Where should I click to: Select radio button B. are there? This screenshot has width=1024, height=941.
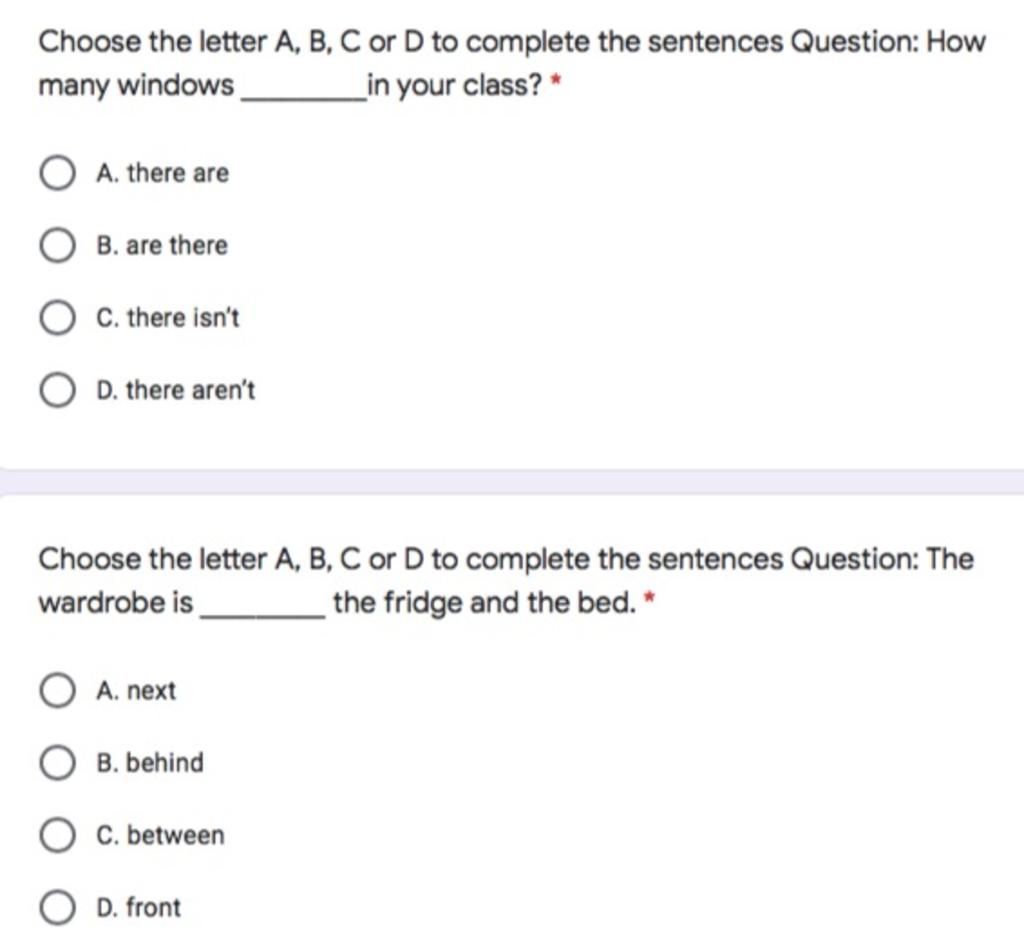pyautogui.click(x=57, y=246)
